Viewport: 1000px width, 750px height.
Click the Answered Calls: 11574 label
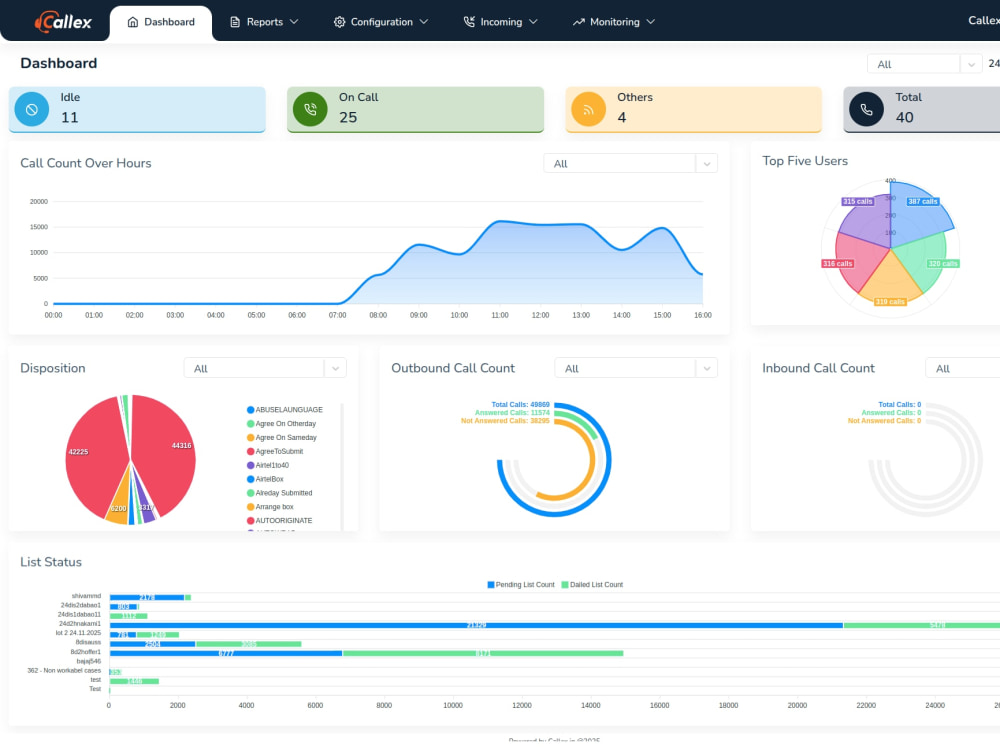(x=512, y=413)
